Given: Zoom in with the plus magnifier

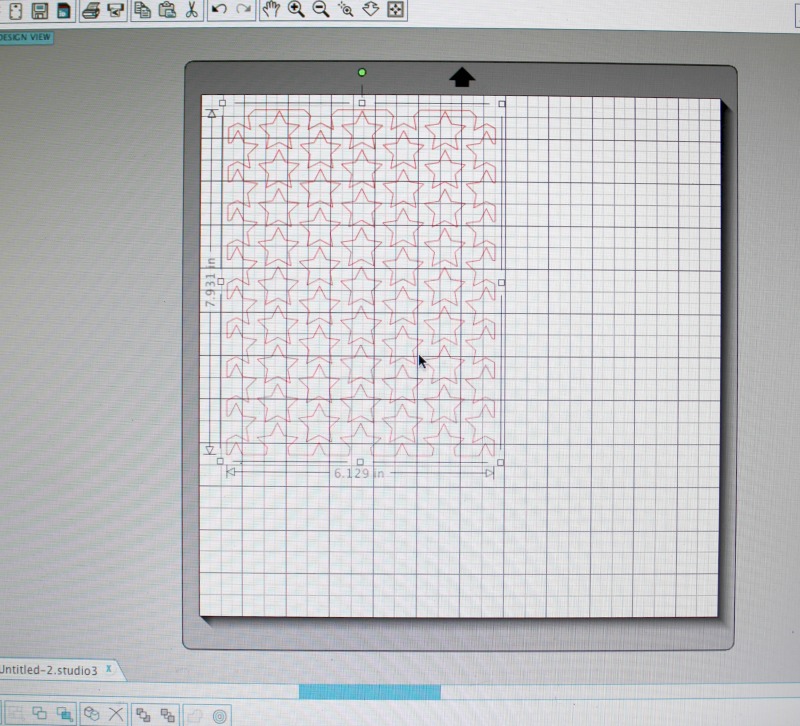Looking at the screenshot, I should tap(296, 10).
